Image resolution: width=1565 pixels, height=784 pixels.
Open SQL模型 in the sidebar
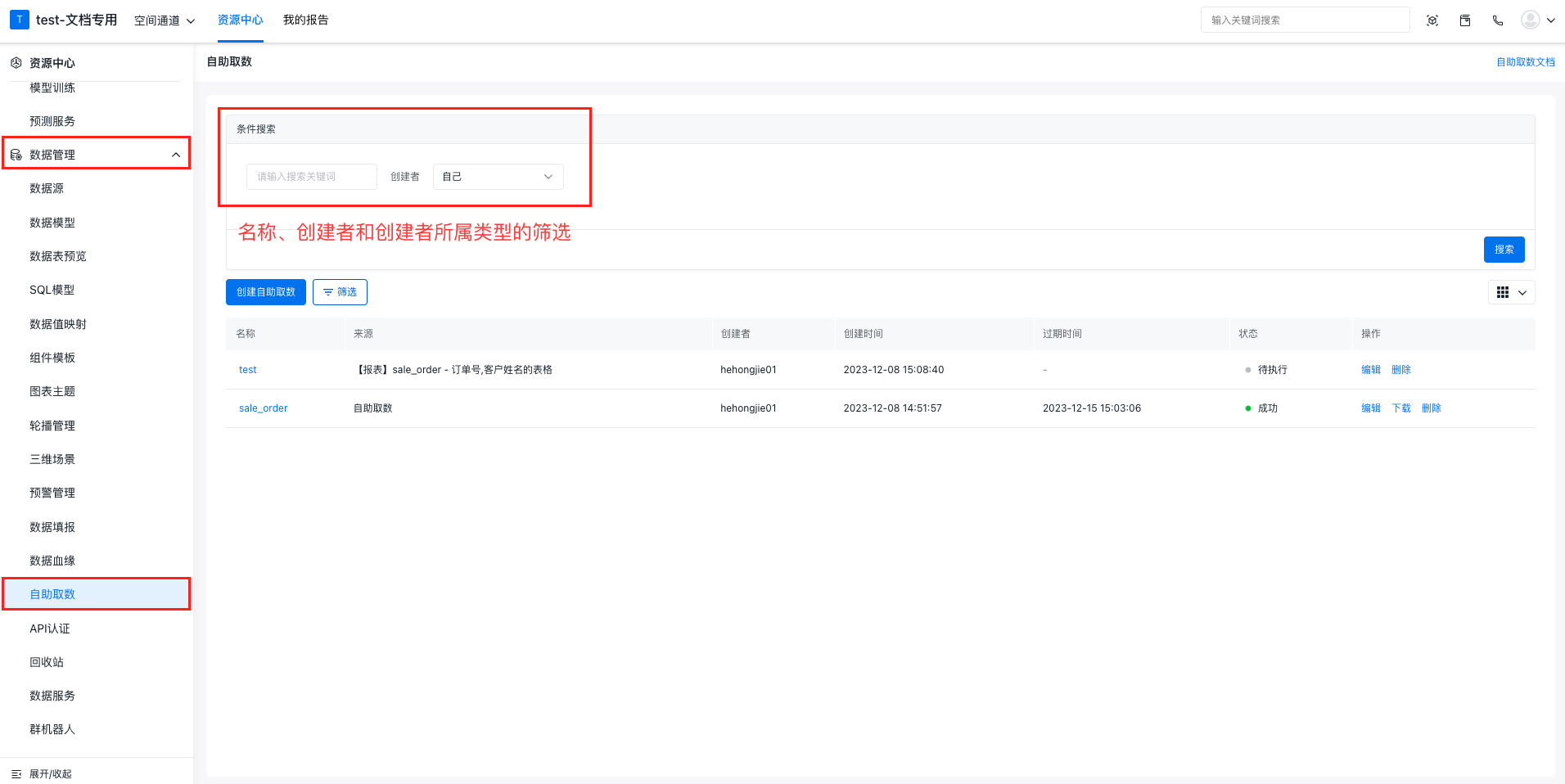(x=52, y=290)
